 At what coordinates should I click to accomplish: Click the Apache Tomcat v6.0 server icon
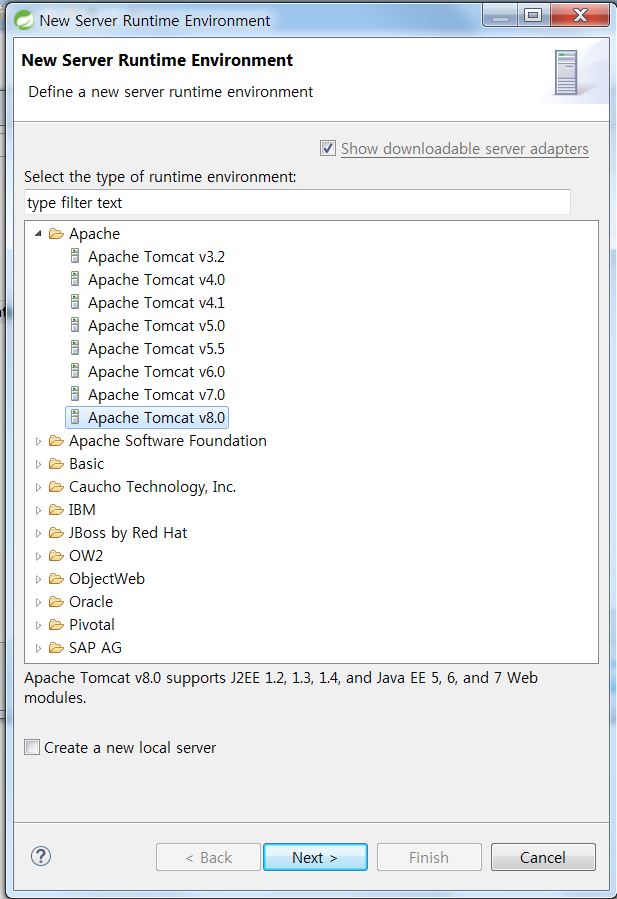(x=75, y=370)
